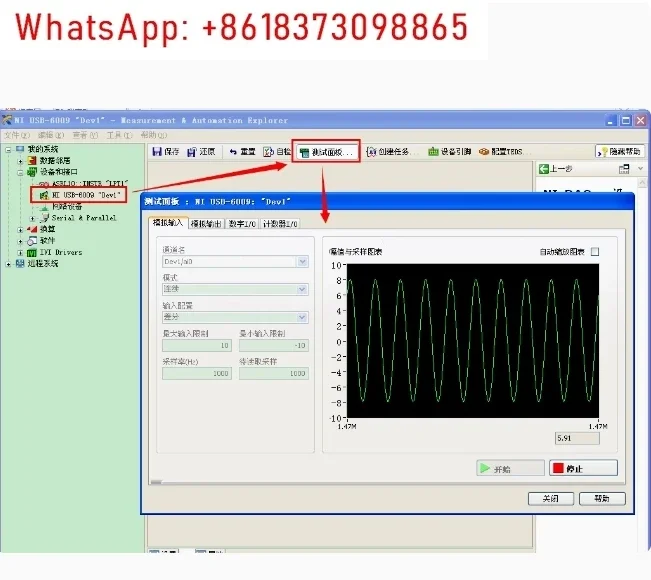Viewport: 651px width, 580px height.
Task: Collapse the 设备和接口 tree node
Action: point(20,172)
